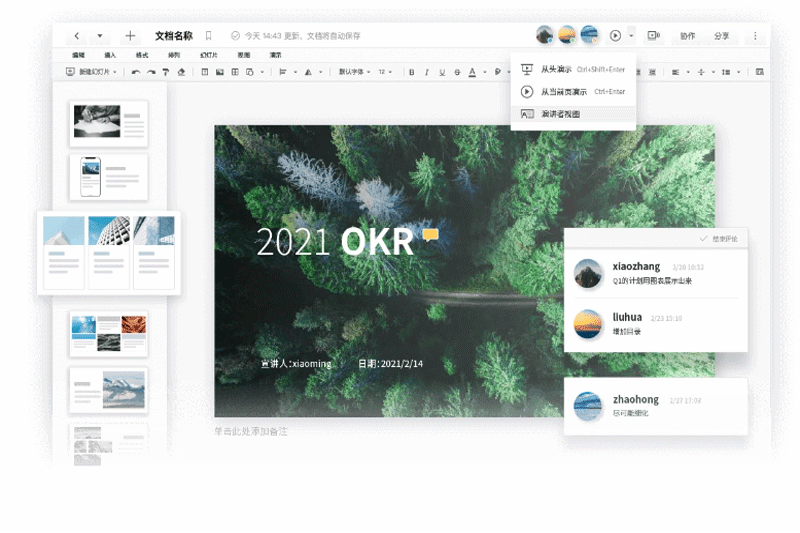Toggle underline formatting

(441, 72)
